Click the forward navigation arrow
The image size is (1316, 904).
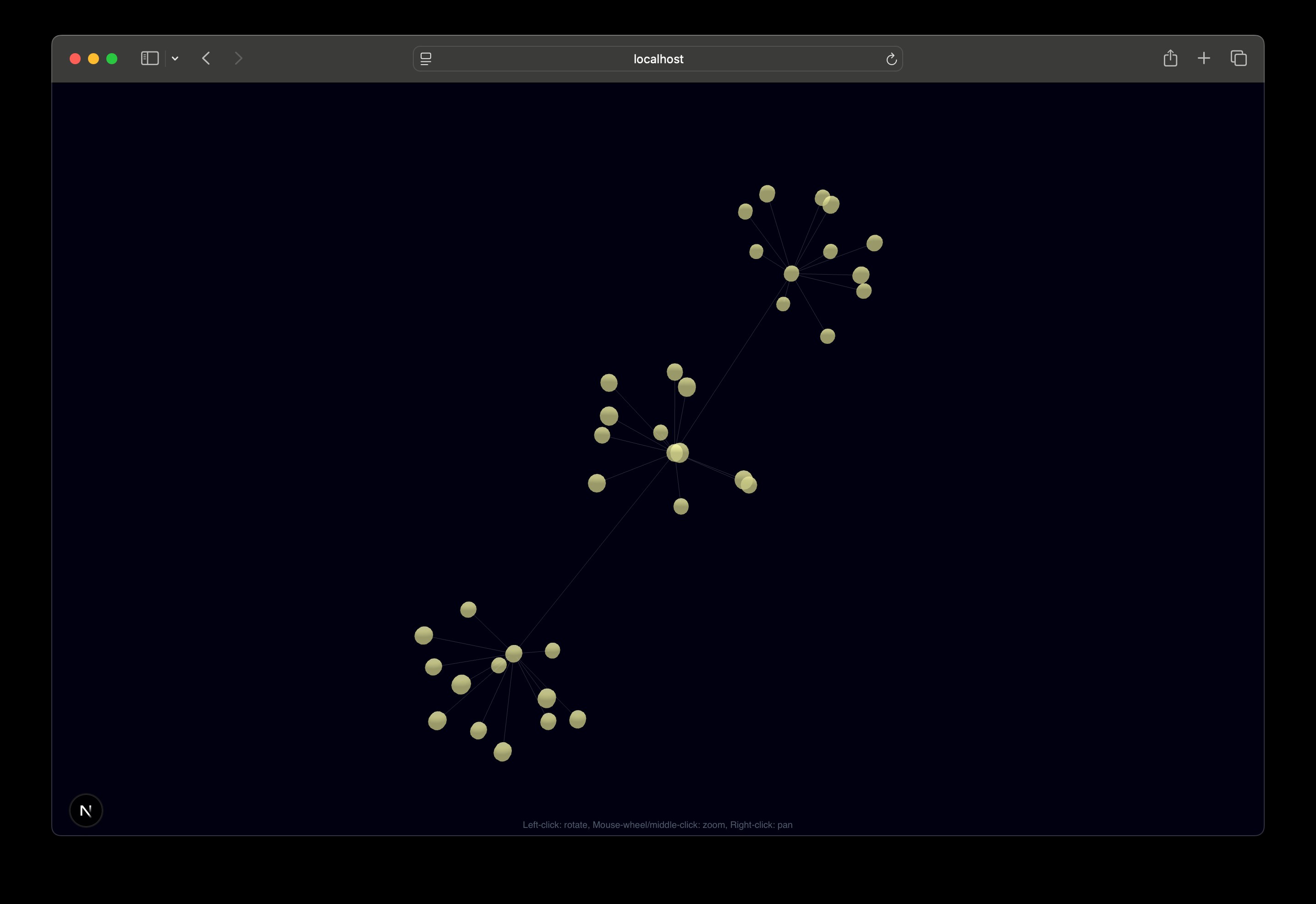pyautogui.click(x=238, y=58)
